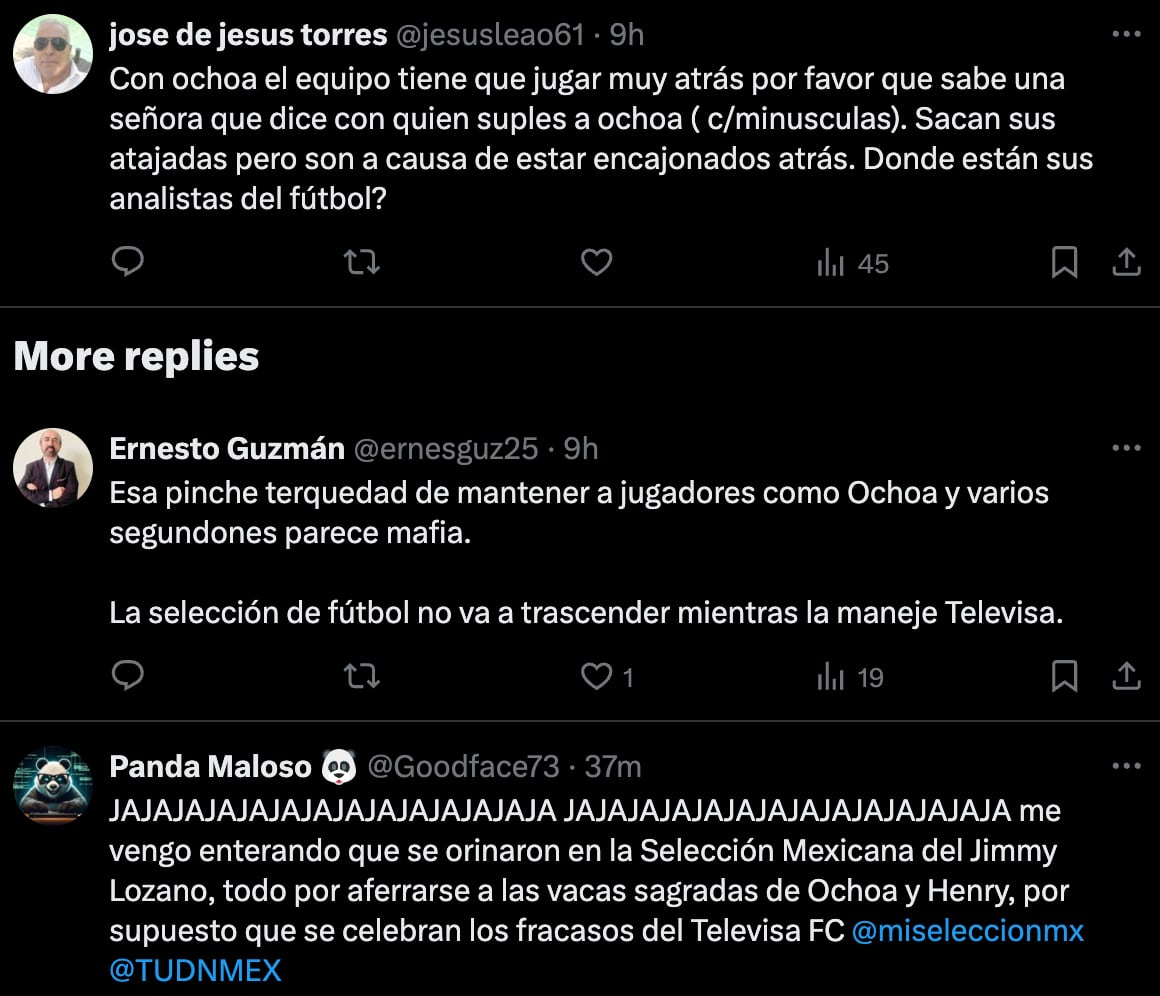Open the @TUDNMEX mention link
1160x996 pixels.
[195, 970]
